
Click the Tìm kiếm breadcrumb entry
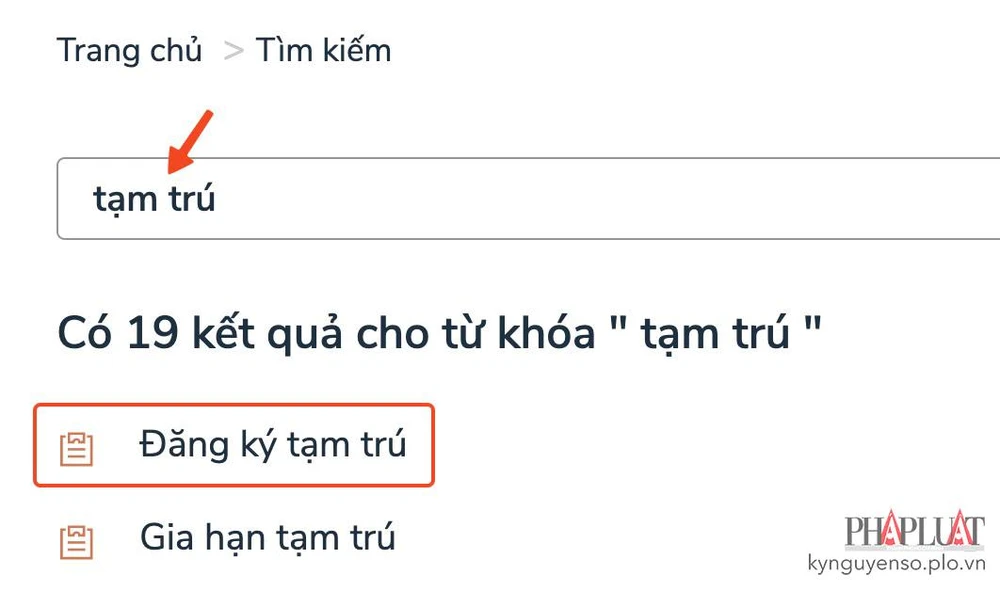[x=322, y=49]
